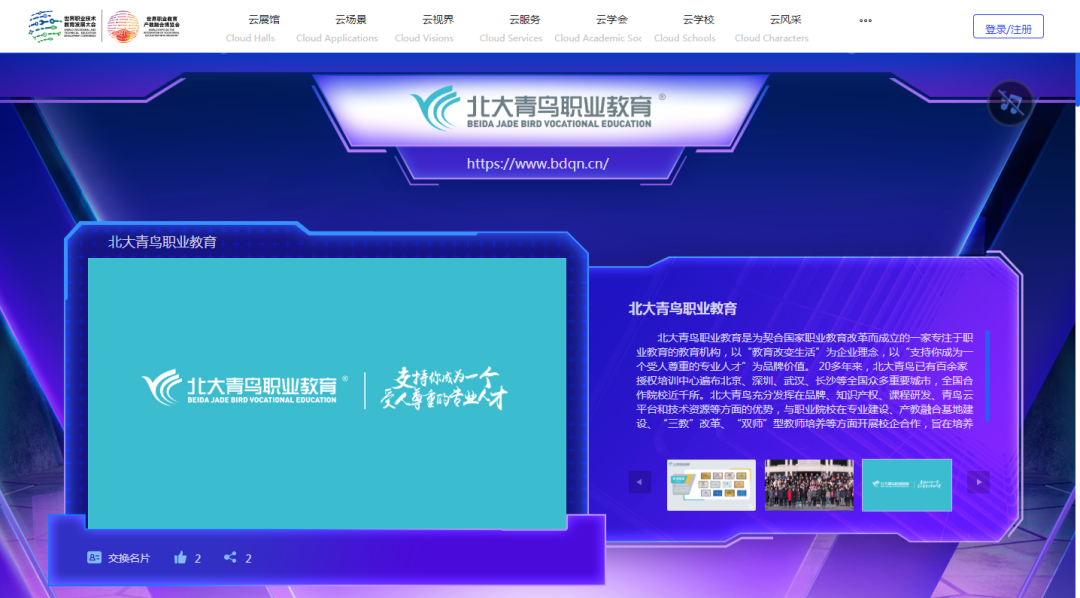Show next thumbnails with right arrow
Image resolution: width=1080 pixels, height=598 pixels.
tap(978, 482)
